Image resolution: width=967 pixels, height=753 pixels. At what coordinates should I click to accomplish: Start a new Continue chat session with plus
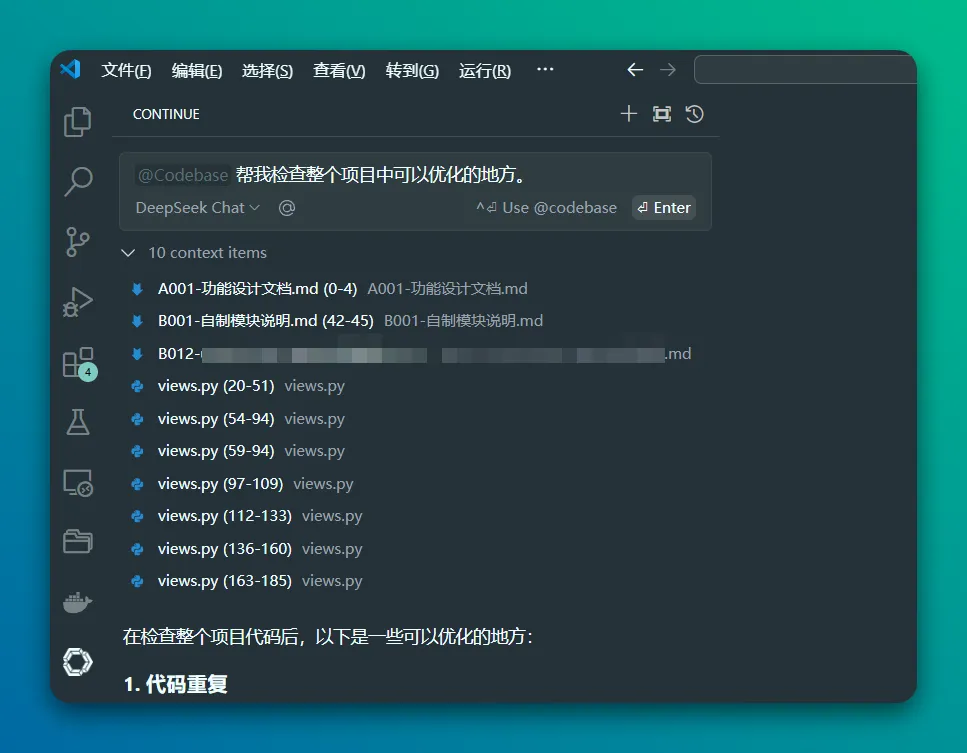click(628, 113)
